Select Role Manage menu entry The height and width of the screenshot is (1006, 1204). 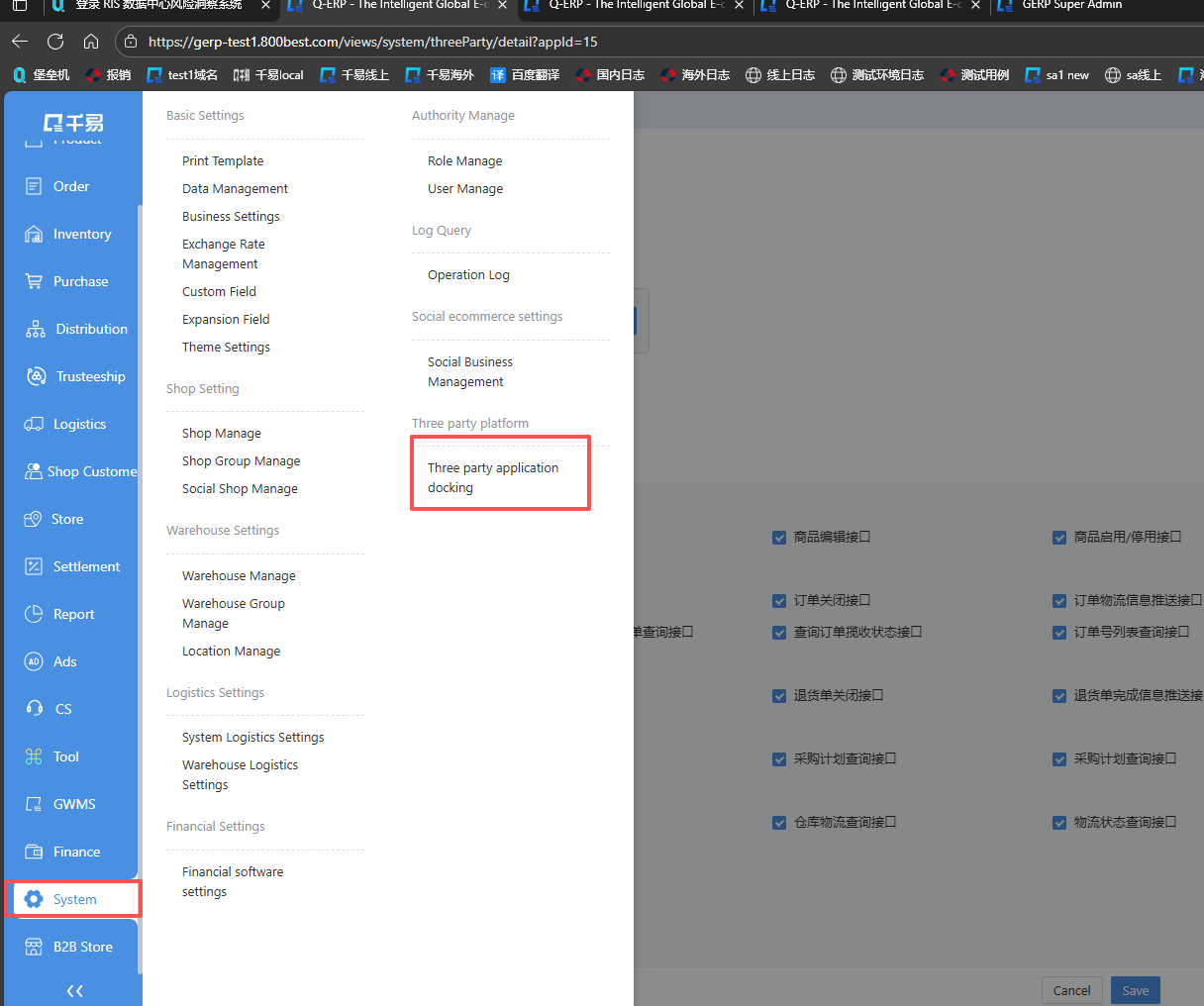(464, 161)
